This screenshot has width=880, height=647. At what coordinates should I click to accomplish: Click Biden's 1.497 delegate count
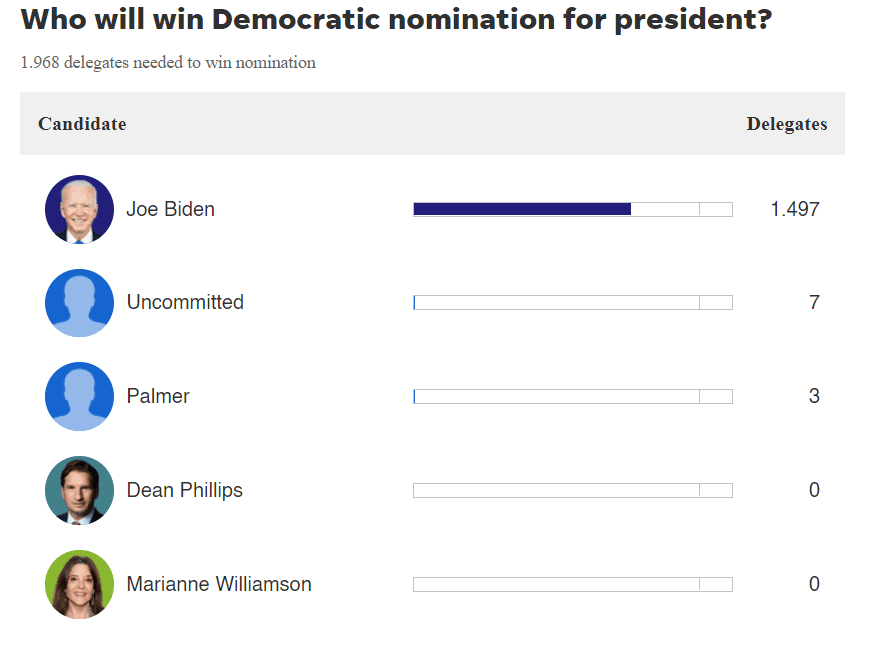coord(794,209)
